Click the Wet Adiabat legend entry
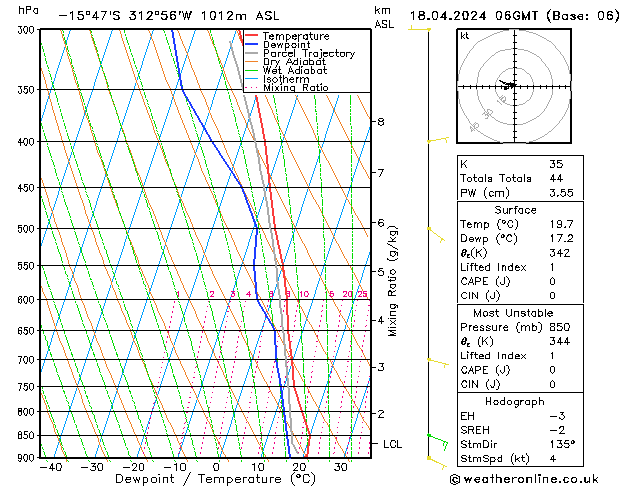The image size is (629, 486). pyautogui.click(x=293, y=71)
